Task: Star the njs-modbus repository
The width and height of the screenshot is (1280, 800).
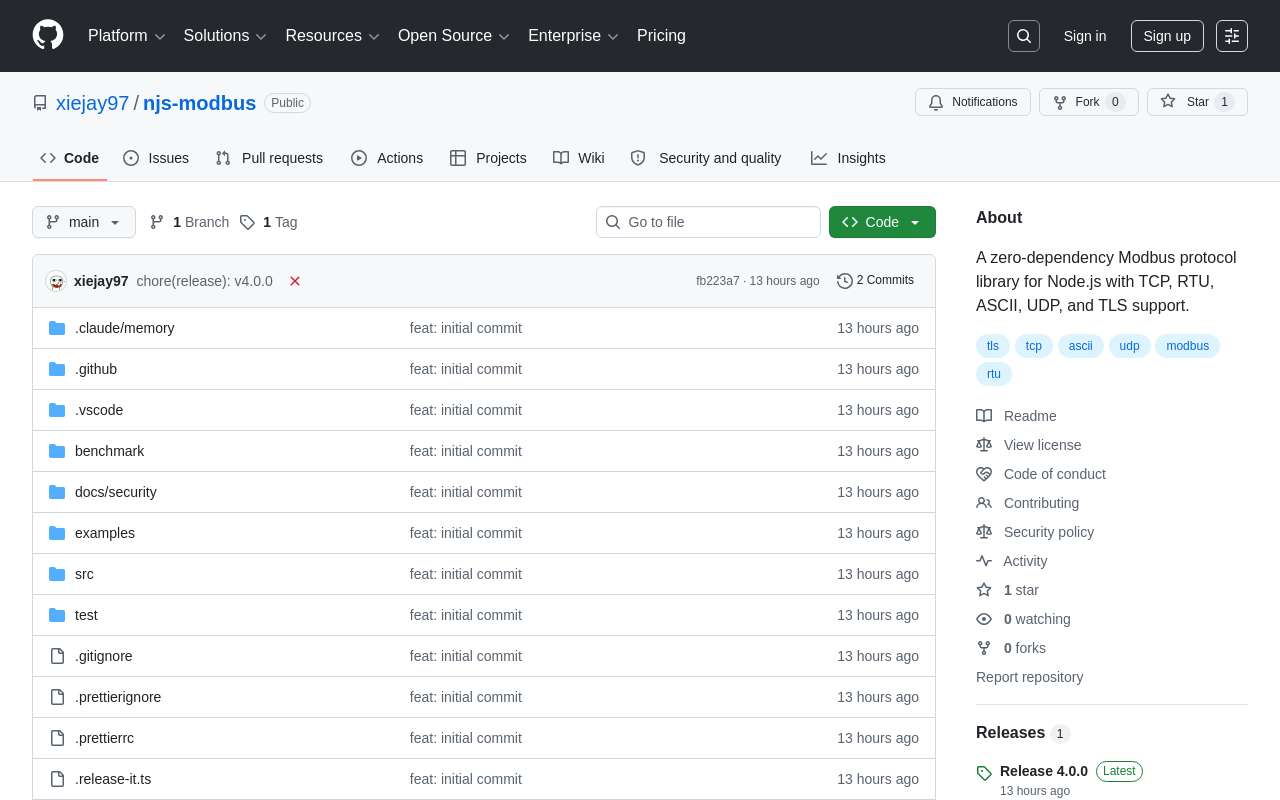Action: click(x=1197, y=102)
